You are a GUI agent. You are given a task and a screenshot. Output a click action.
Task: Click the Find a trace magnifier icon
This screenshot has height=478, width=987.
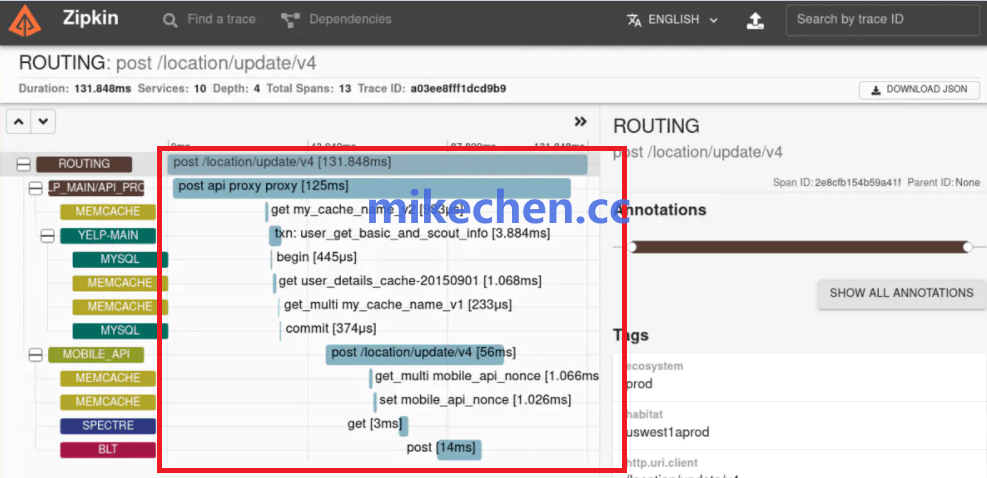tap(170, 20)
